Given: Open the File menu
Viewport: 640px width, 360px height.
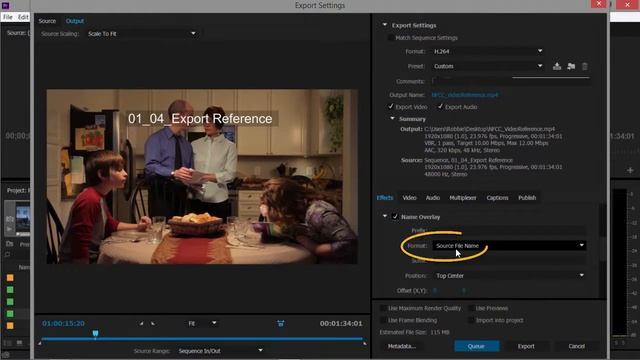Looking at the screenshot, I should tap(8, 17).
